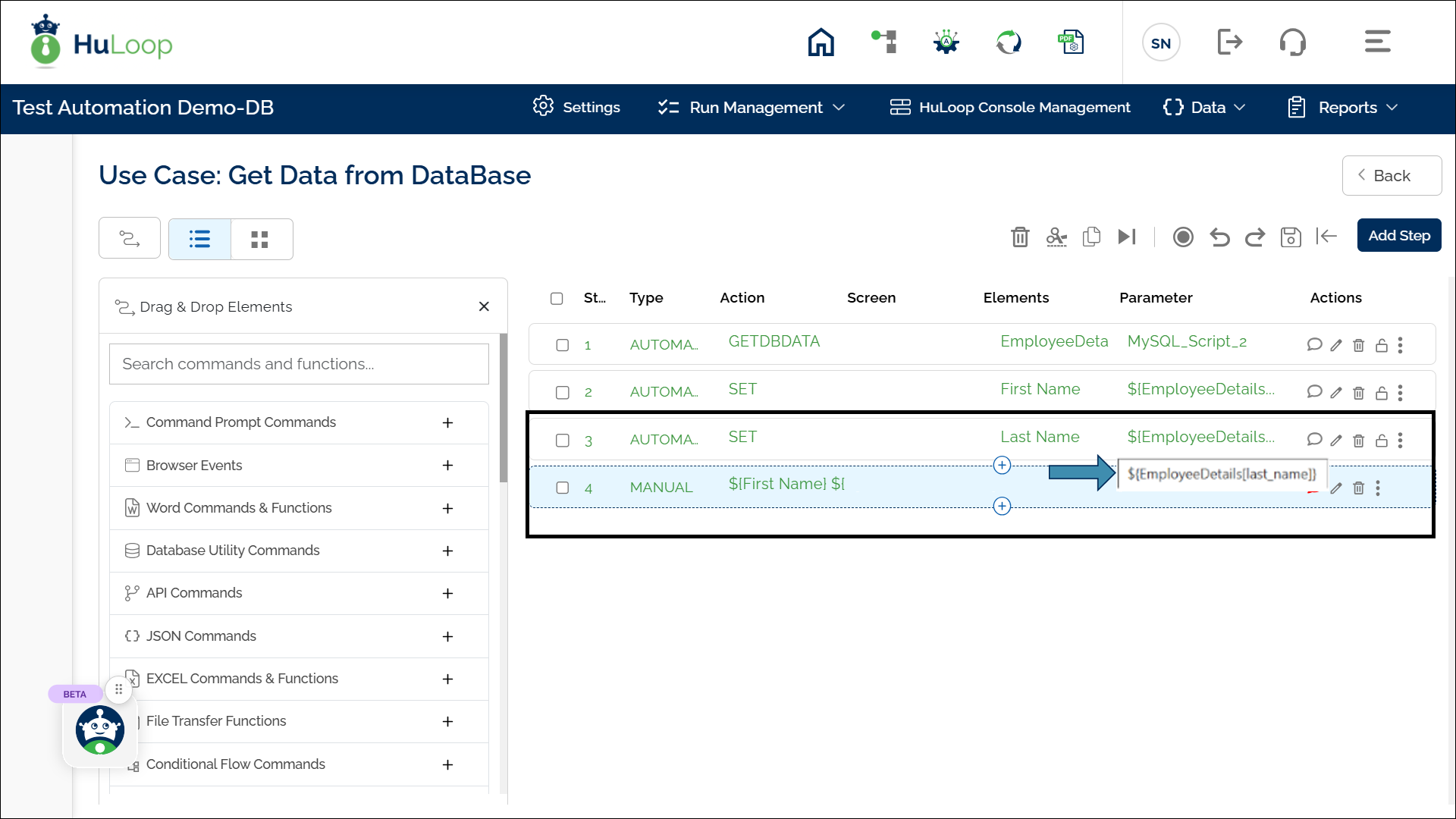This screenshot has width=1456, height=819.
Task: Click the search commands and functions field
Action: pos(299,364)
